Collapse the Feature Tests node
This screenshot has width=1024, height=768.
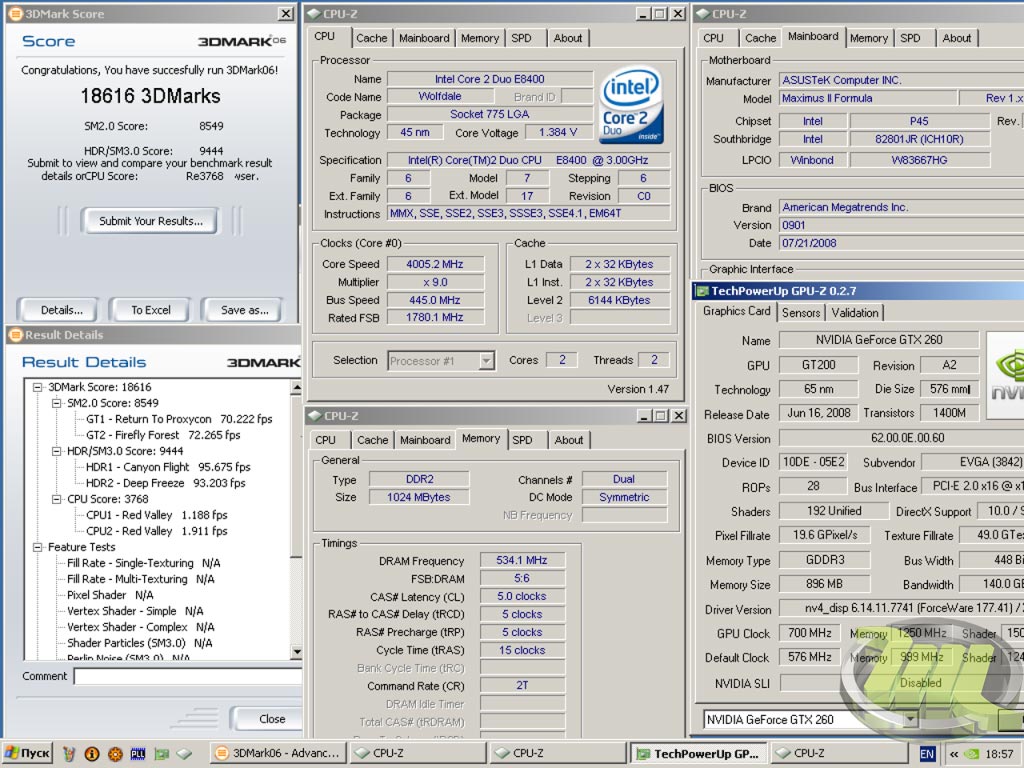click(x=38, y=547)
